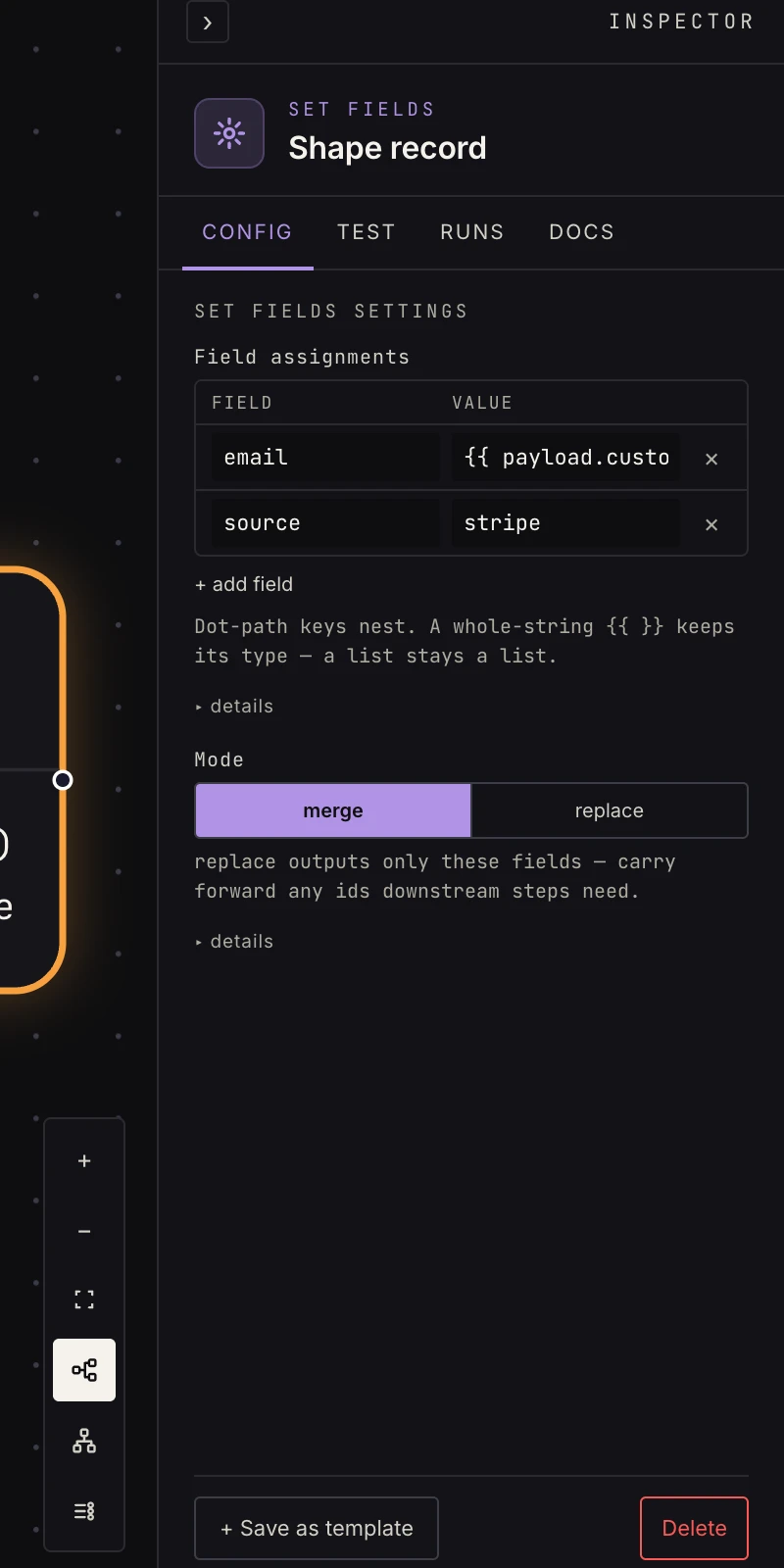
Task: Set mode to replace
Action: pyautogui.click(x=610, y=810)
